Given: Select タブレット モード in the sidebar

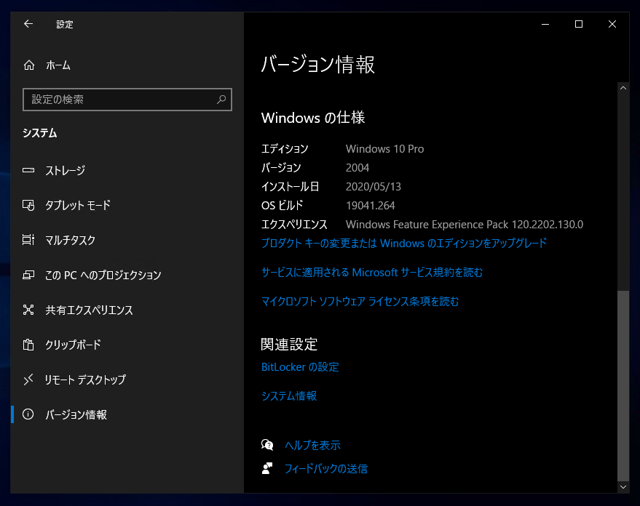Looking at the screenshot, I should coord(78,205).
